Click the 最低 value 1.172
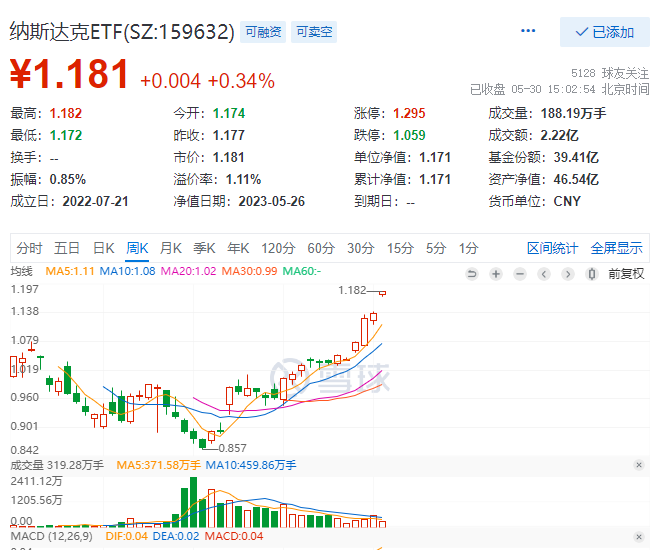The height and width of the screenshot is (550, 657). (66, 135)
